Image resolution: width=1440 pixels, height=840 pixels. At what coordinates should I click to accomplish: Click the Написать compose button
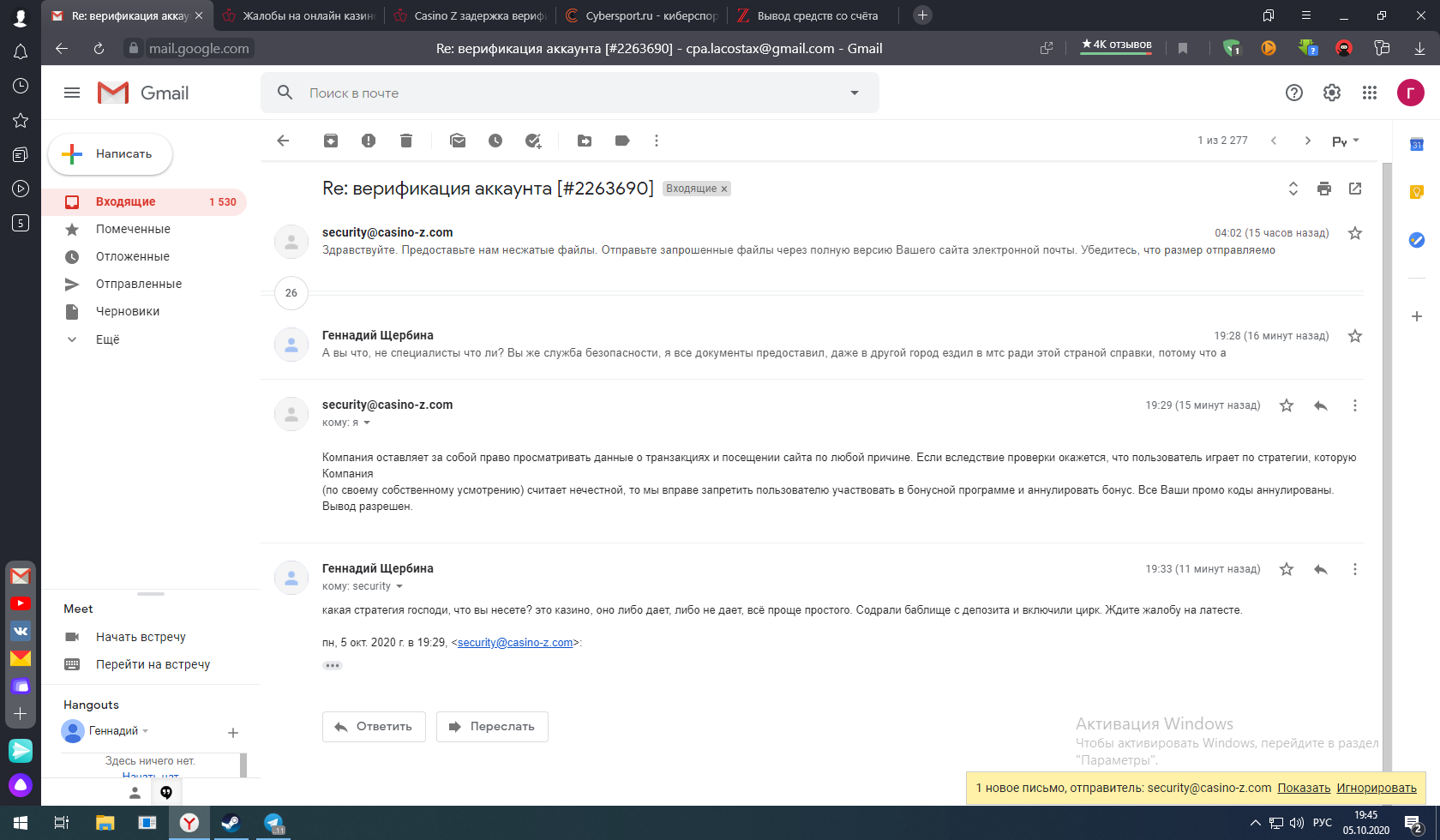tap(111, 154)
